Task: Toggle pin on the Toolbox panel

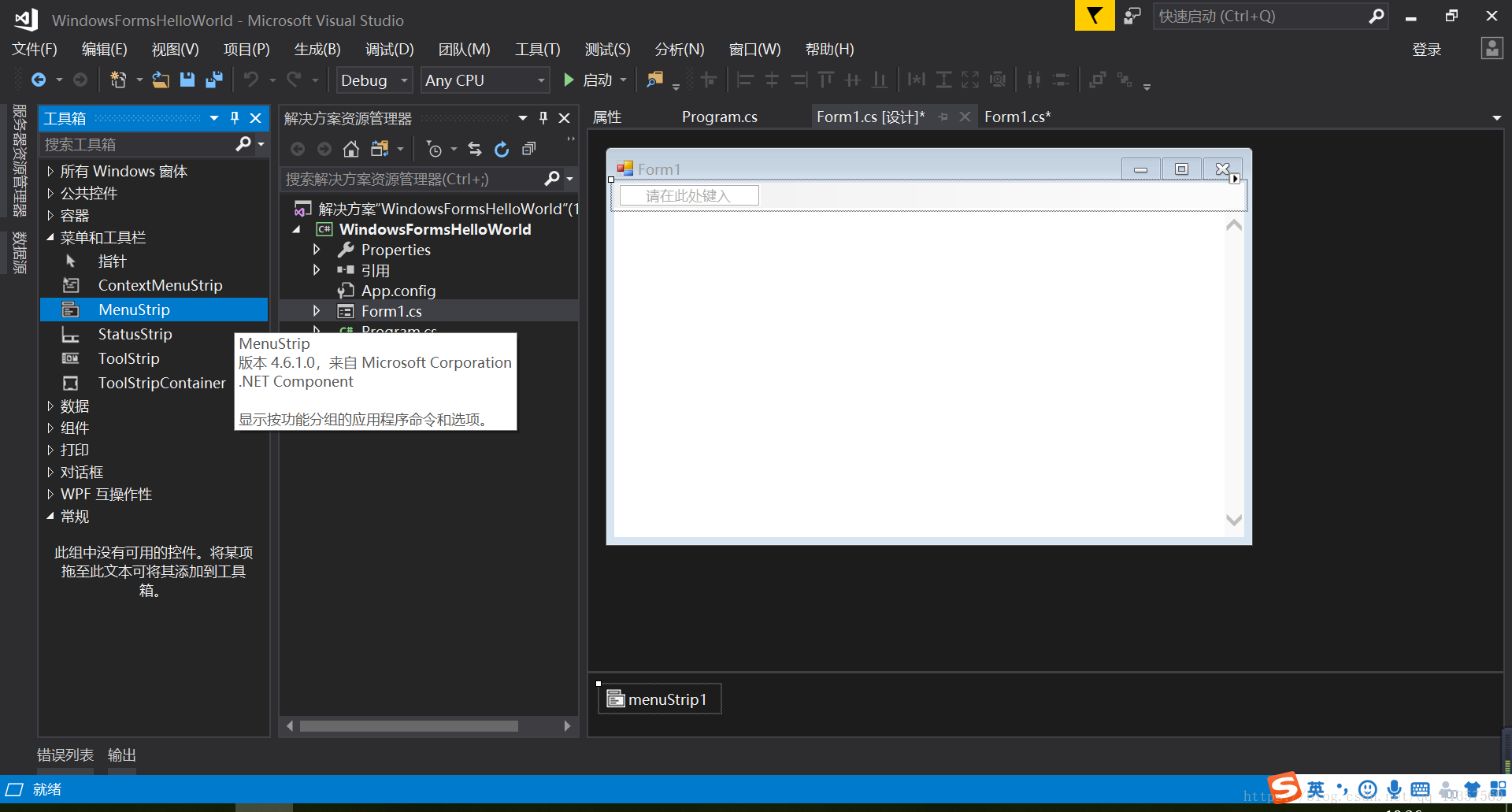Action: coord(235,118)
